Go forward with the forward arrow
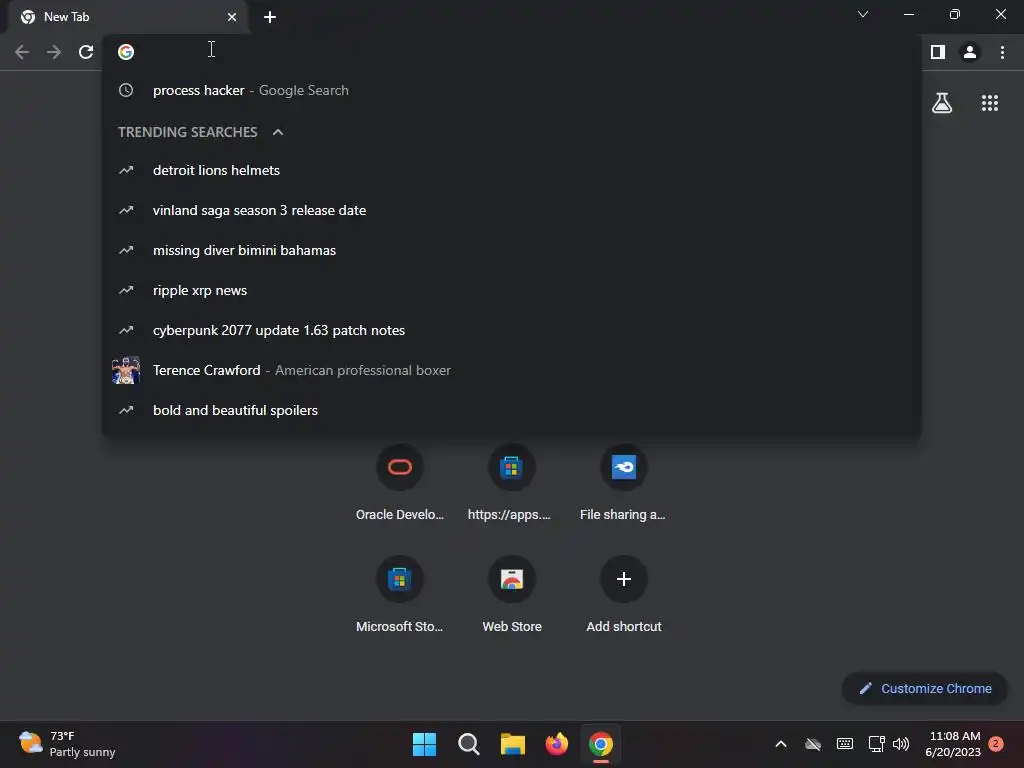This screenshot has width=1024, height=768. click(x=54, y=52)
